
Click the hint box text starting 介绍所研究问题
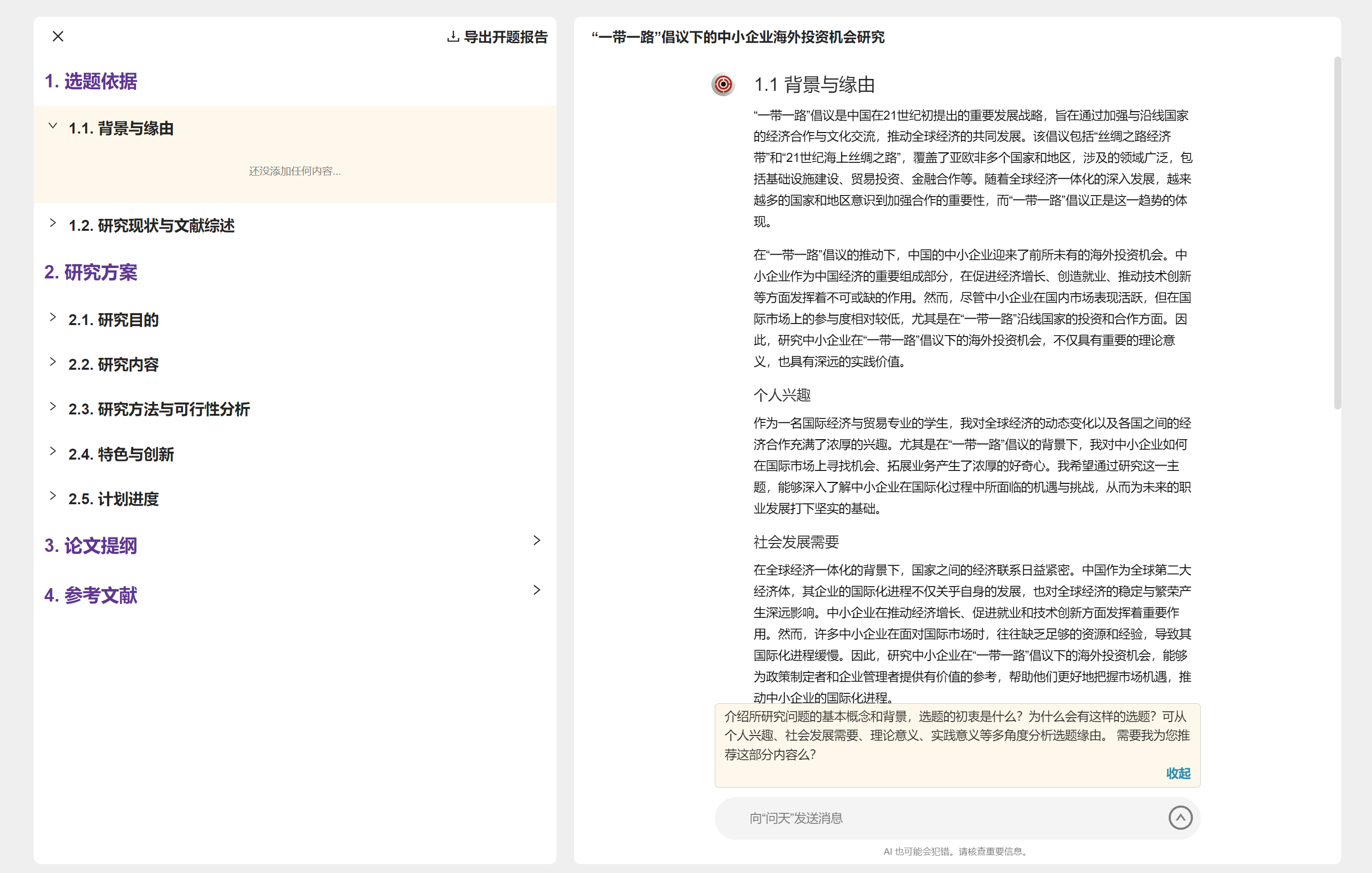[x=957, y=736]
